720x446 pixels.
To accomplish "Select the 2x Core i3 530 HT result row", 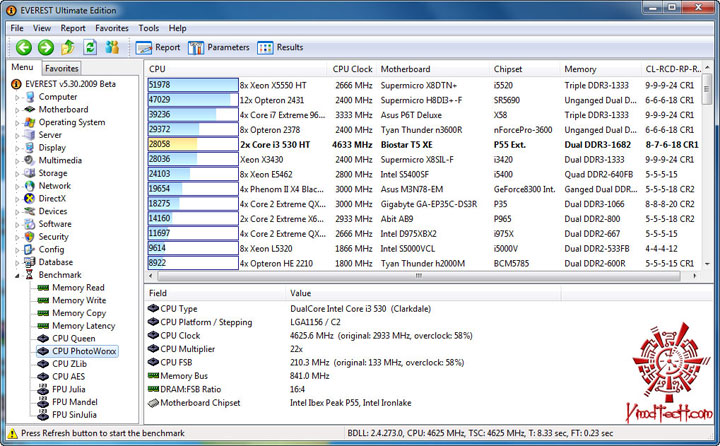I will pos(423,145).
